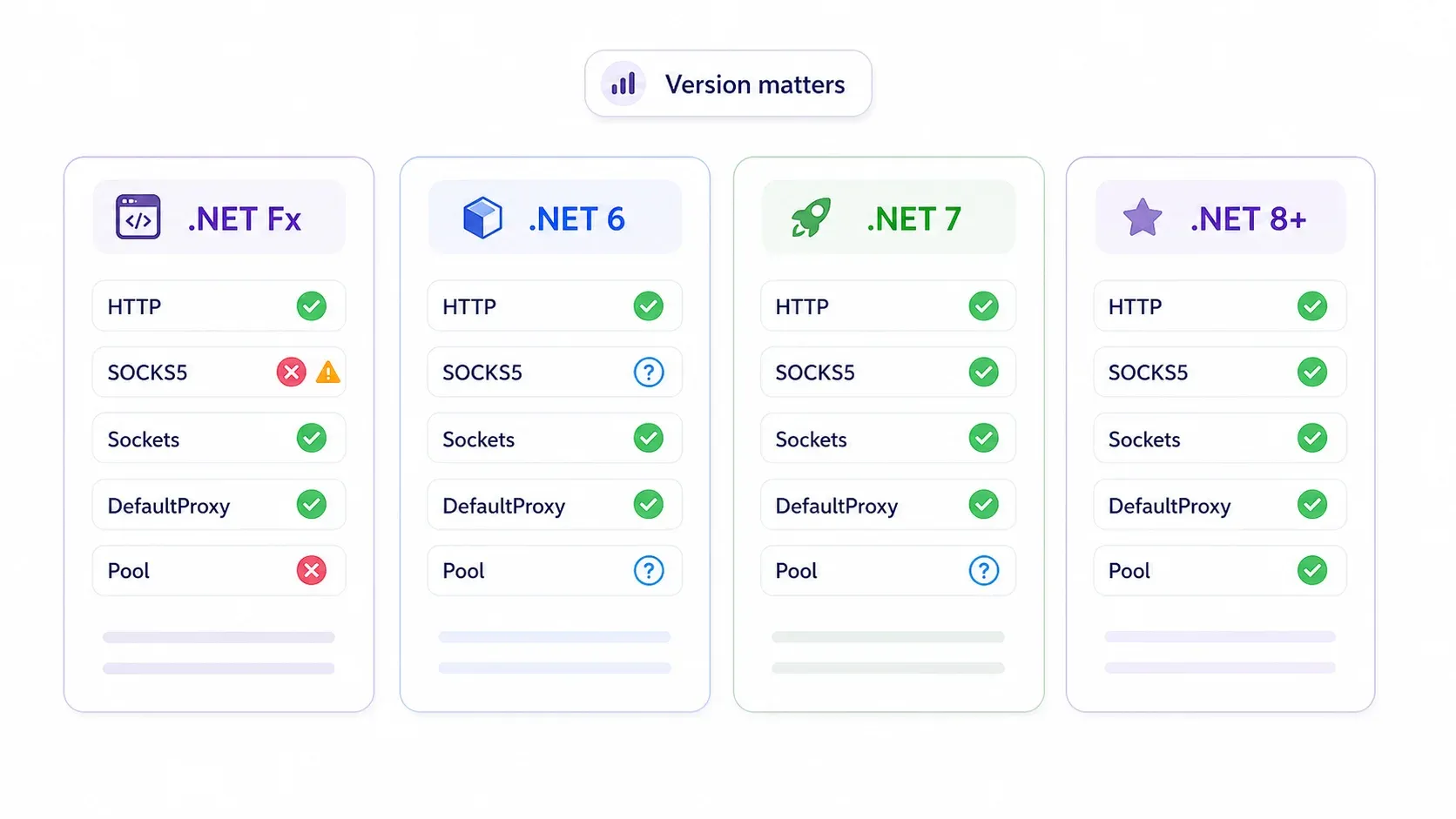
Task: Click the blue question mark for SOCKS5 under .NET 6
Action: click(x=649, y=373)
